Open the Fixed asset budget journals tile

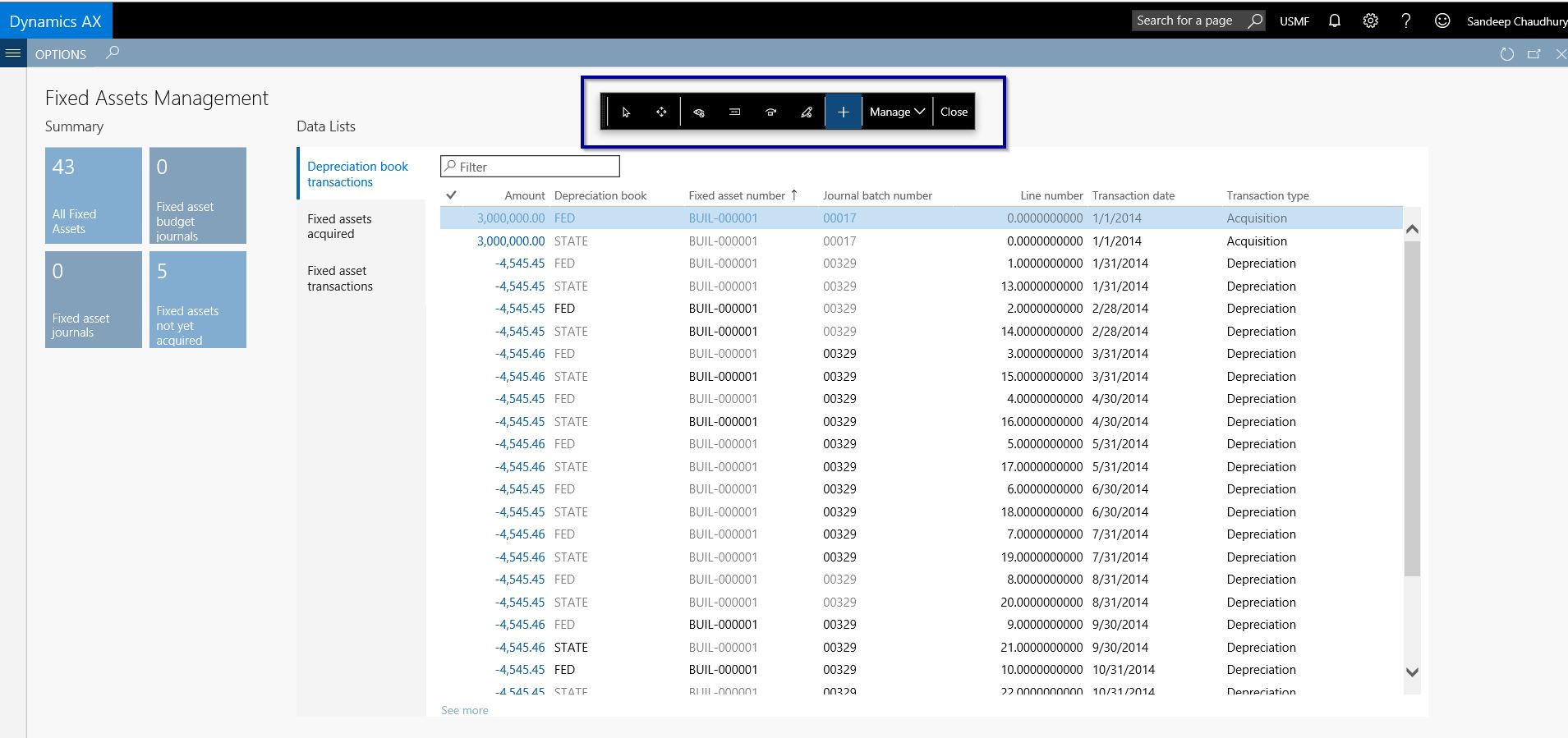[x=198, y=195]
